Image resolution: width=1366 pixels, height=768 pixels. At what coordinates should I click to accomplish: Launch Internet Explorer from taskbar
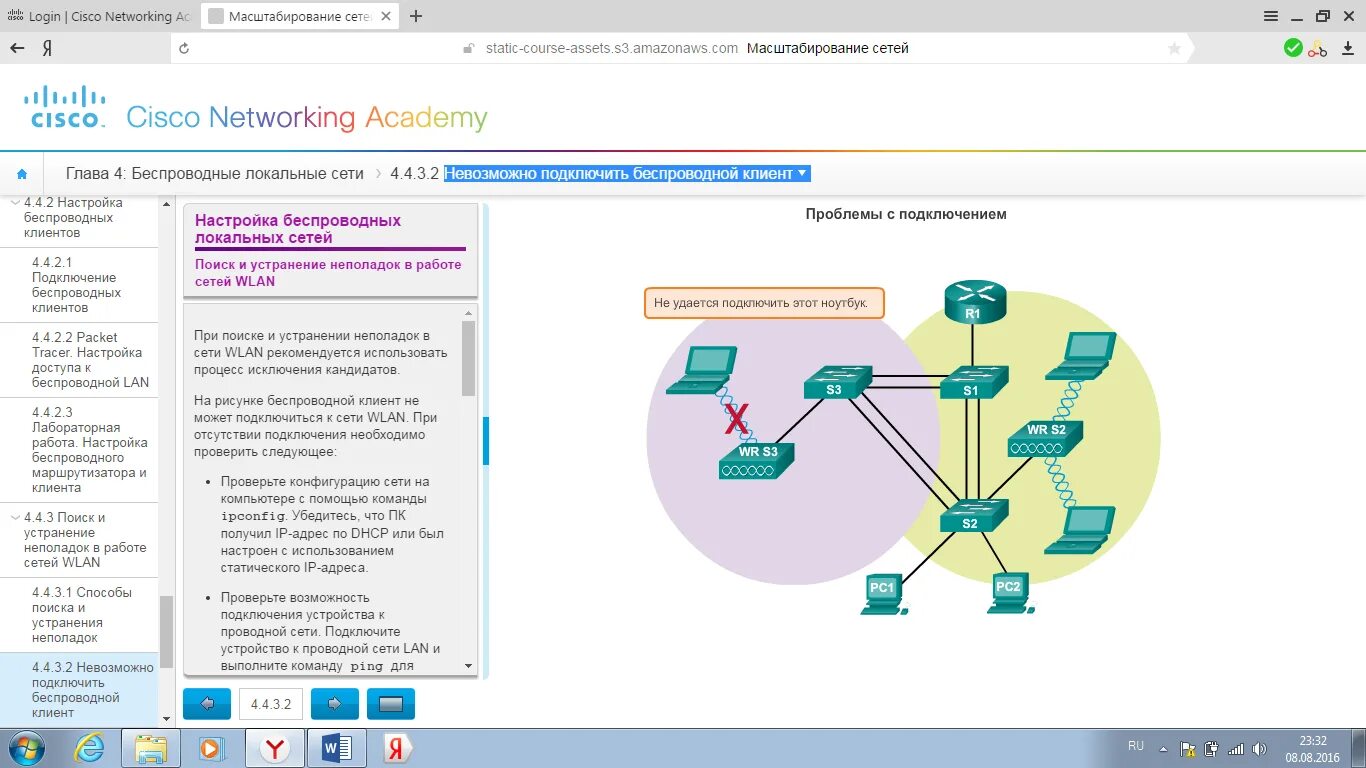89,748
